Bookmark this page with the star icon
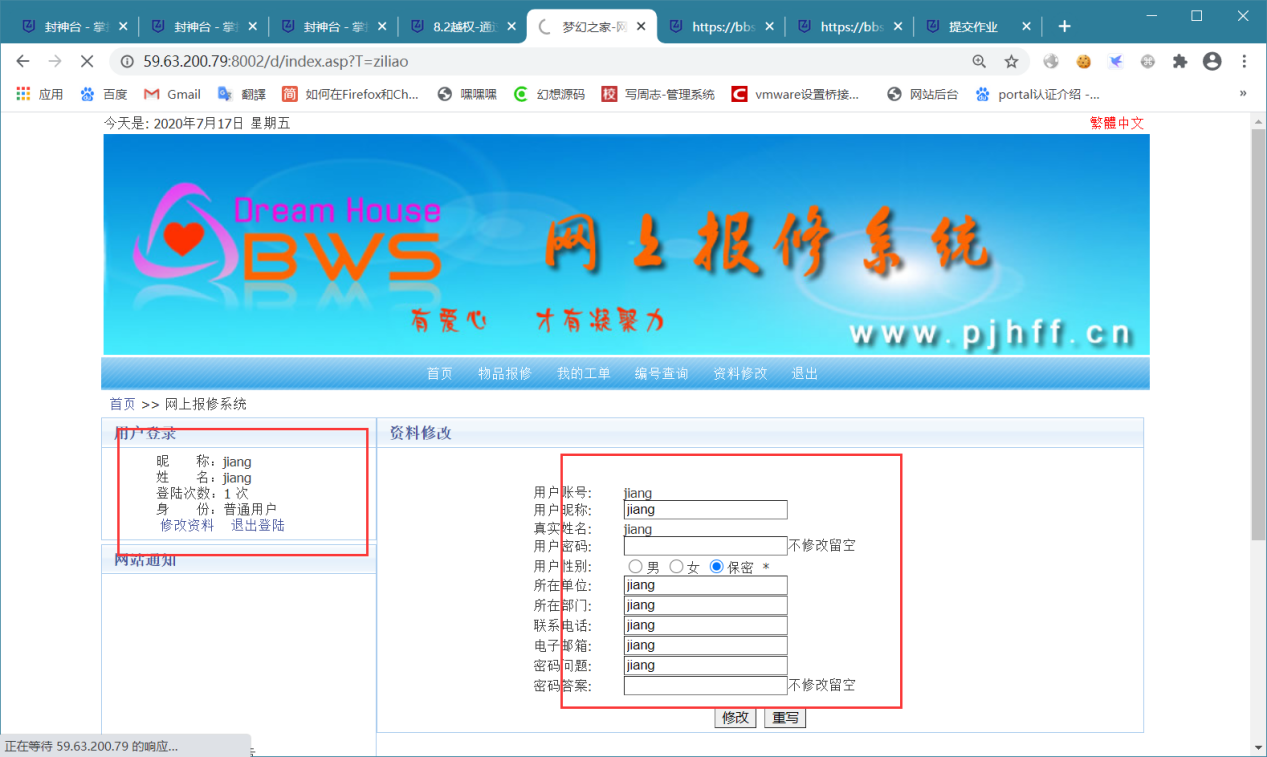This screenshot has height=757, width=1267. [1011, 61]
